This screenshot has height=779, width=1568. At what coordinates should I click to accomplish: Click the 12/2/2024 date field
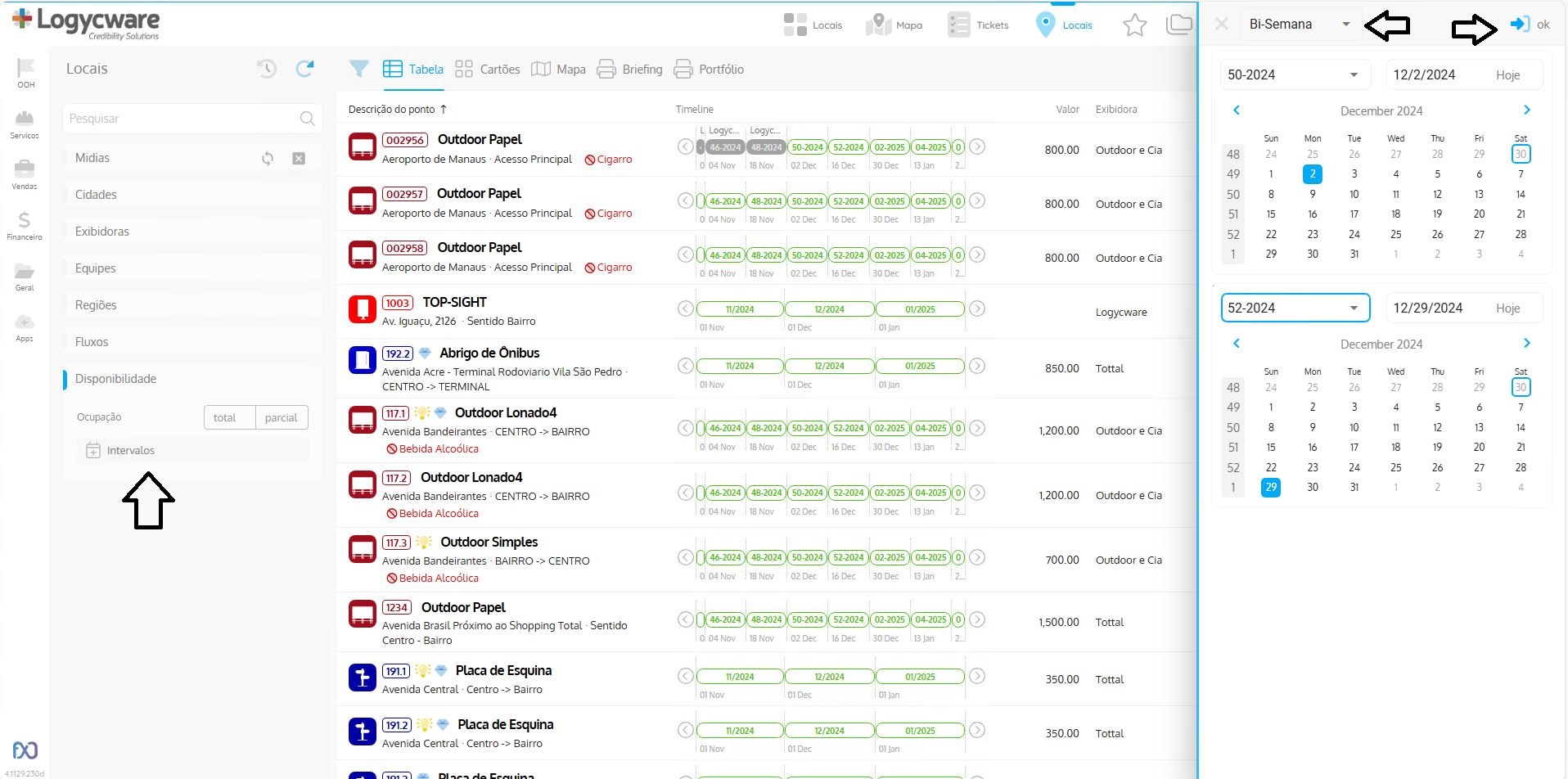pyautogui.click(x=1424, y=75)
